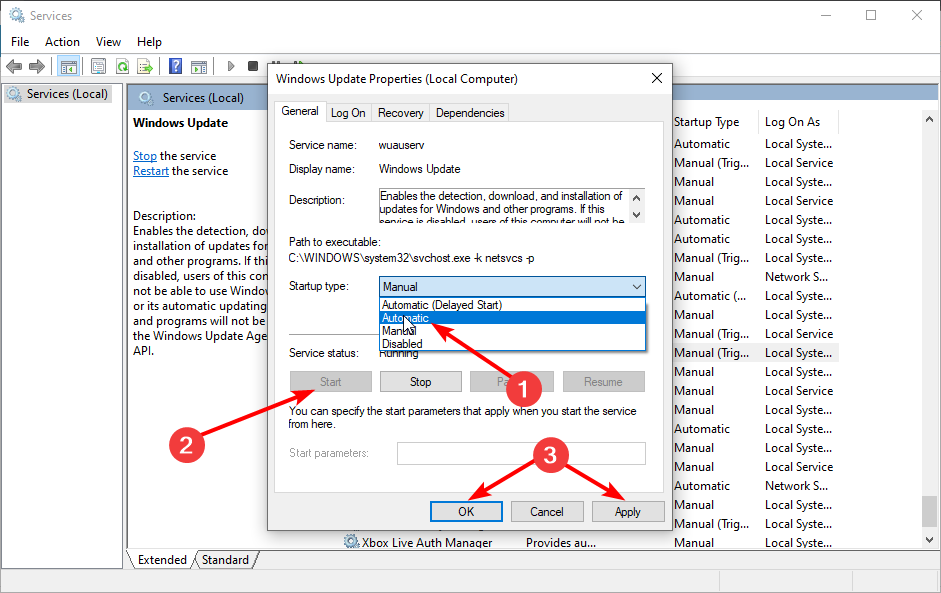The image size is (941, 593).
Task: Choose Manual in the startup type list
Action: (513, 331)
